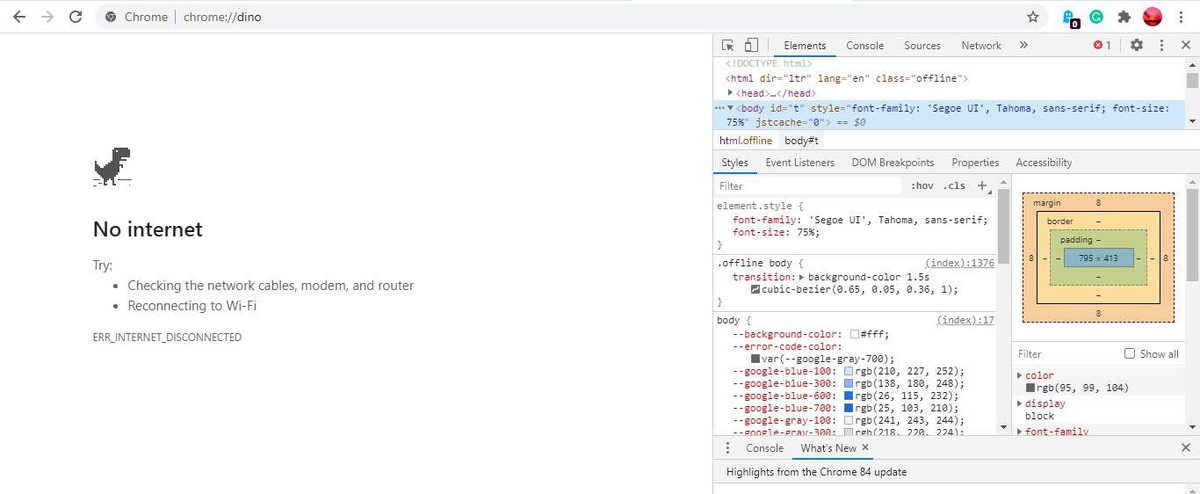Toggle the :hov element state panel
The height and width of the screenshot is (494, 1200).
(x=922, y=185)
